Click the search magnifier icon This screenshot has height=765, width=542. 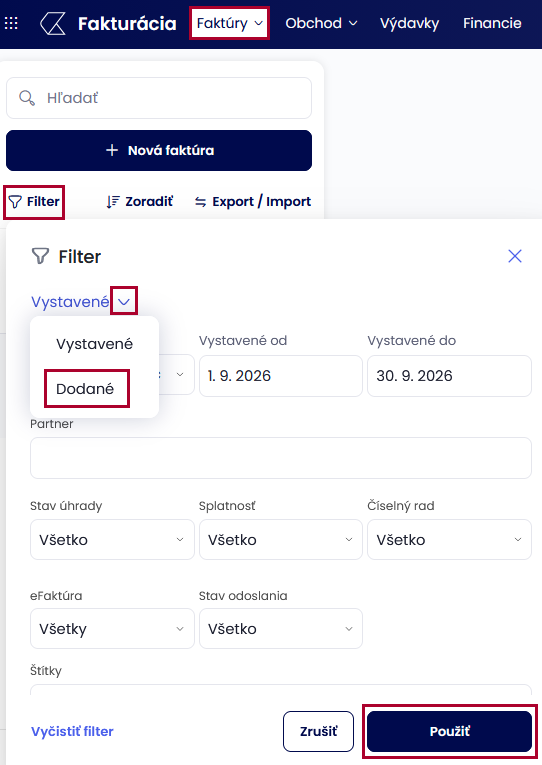click(x=27, y=98)
